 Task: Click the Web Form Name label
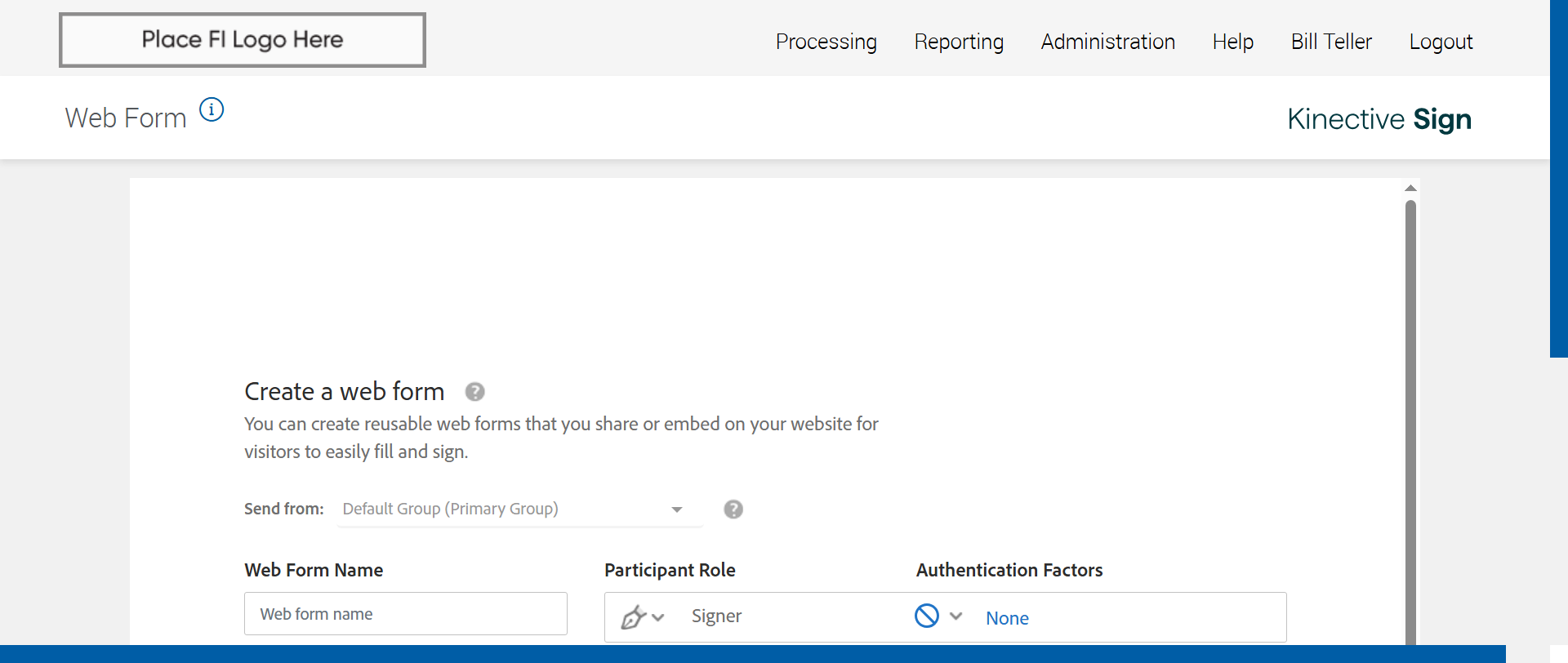pyautogui.click(x=314, y=570)
